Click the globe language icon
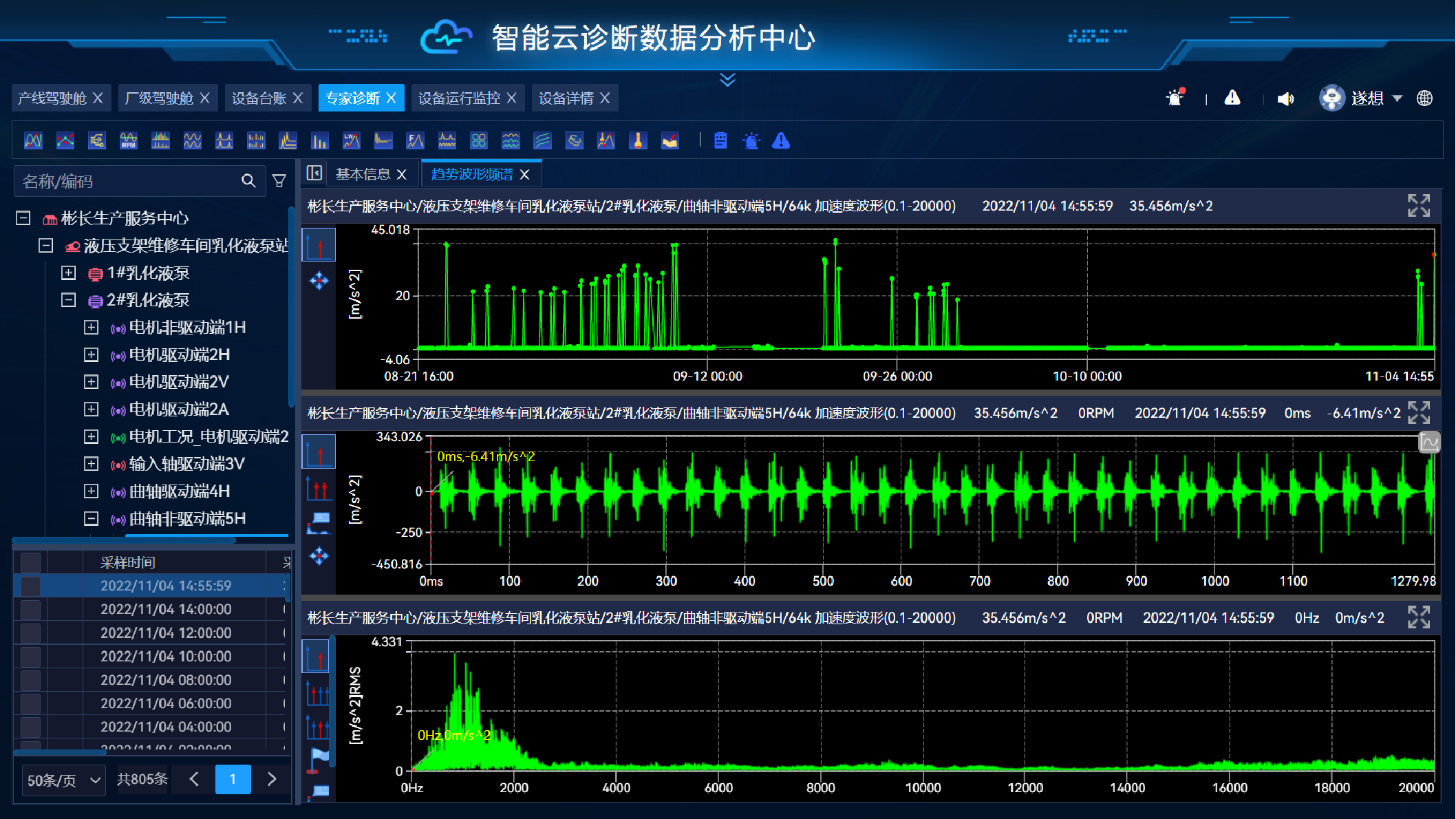Viewport: 1456px width, 819px height. click(x=1424, y=98)
